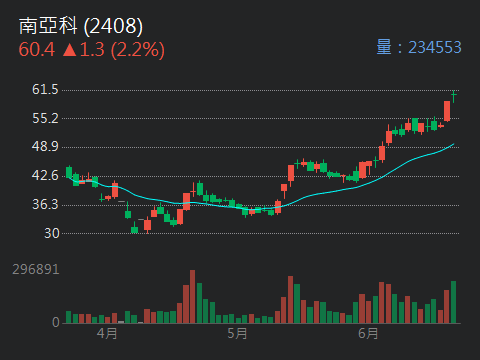Click the 4月 date axis label
Viewport: 480px width, 360px height.
click(x=107, y=333)
